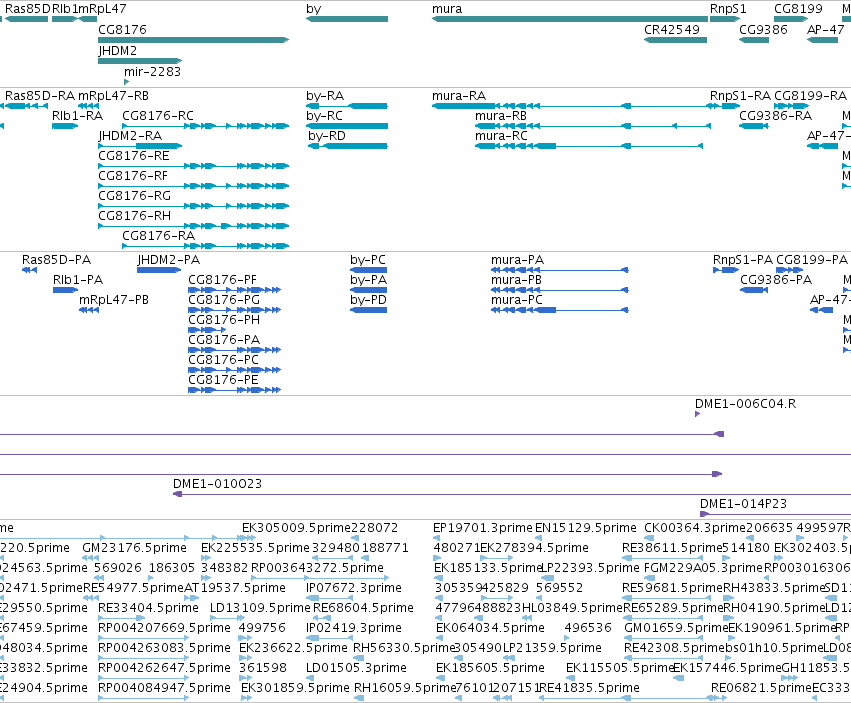Select the CG8176-PG protein label
Image resolution: width=851 pixels, height=703 pixels.
point(224,300)
